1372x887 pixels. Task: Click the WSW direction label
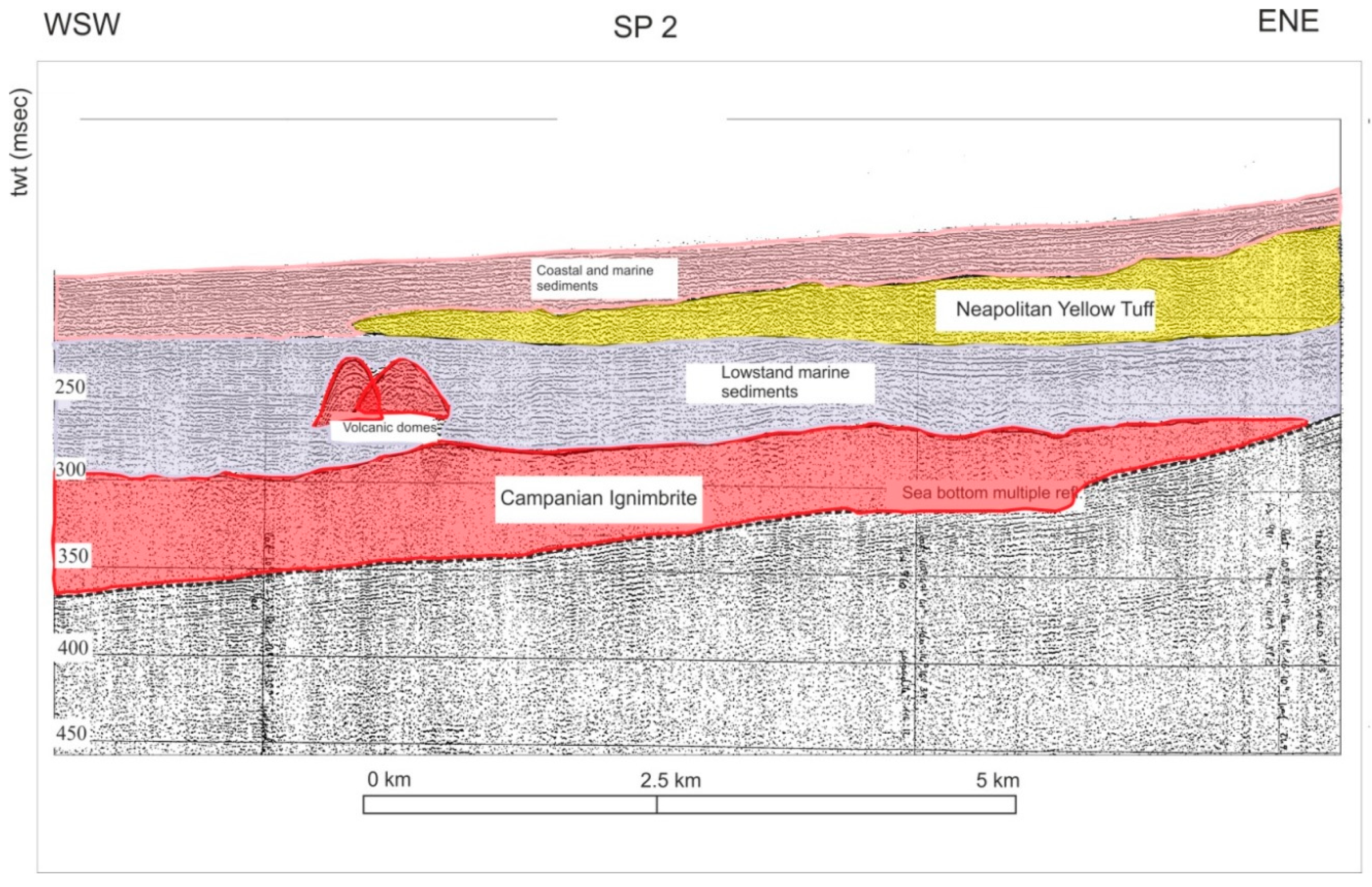(82, 25)
